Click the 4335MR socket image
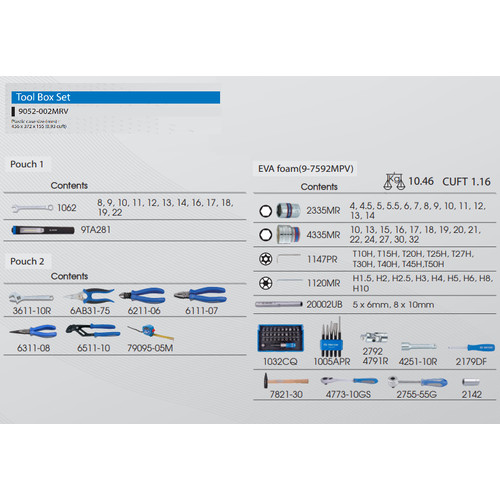This screenshot has height=500, width=500. 288,235
